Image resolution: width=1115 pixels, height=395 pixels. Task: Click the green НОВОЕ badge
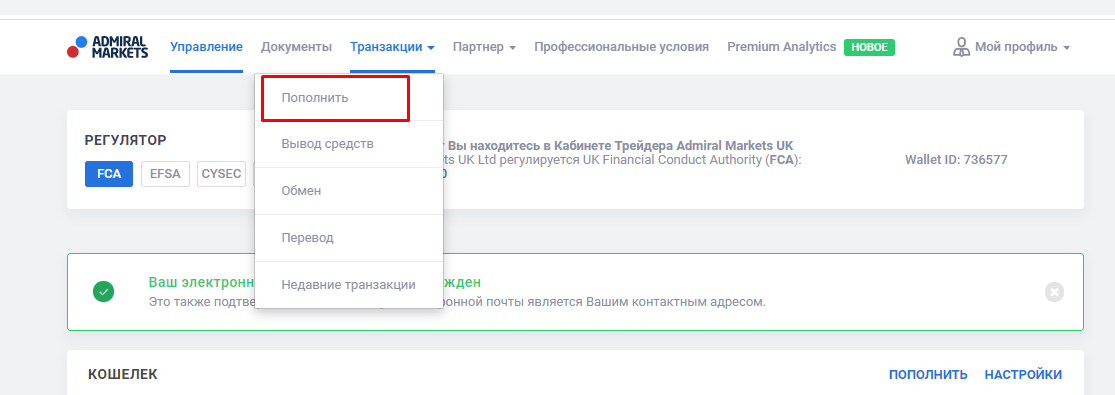(x=869, y=48)
